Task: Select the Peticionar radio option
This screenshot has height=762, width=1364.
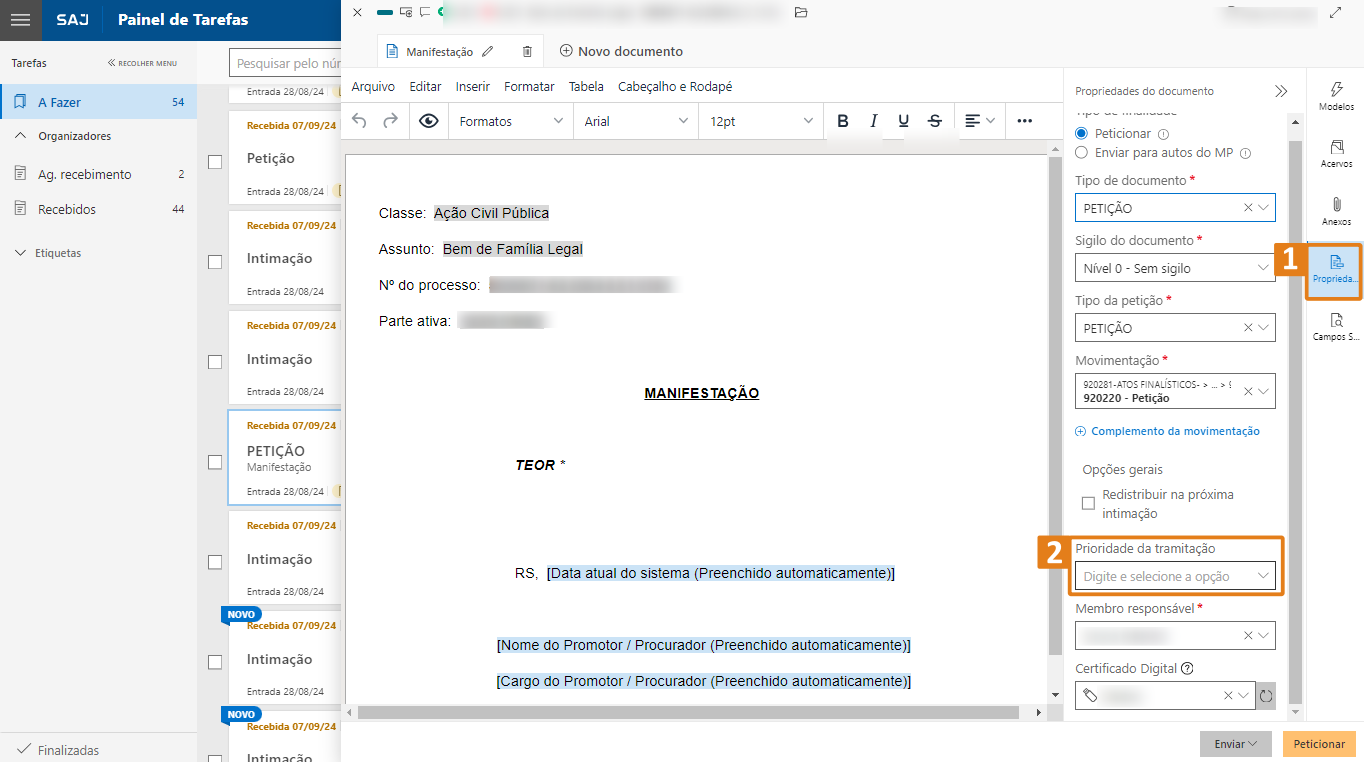Action: [1081, 133]
